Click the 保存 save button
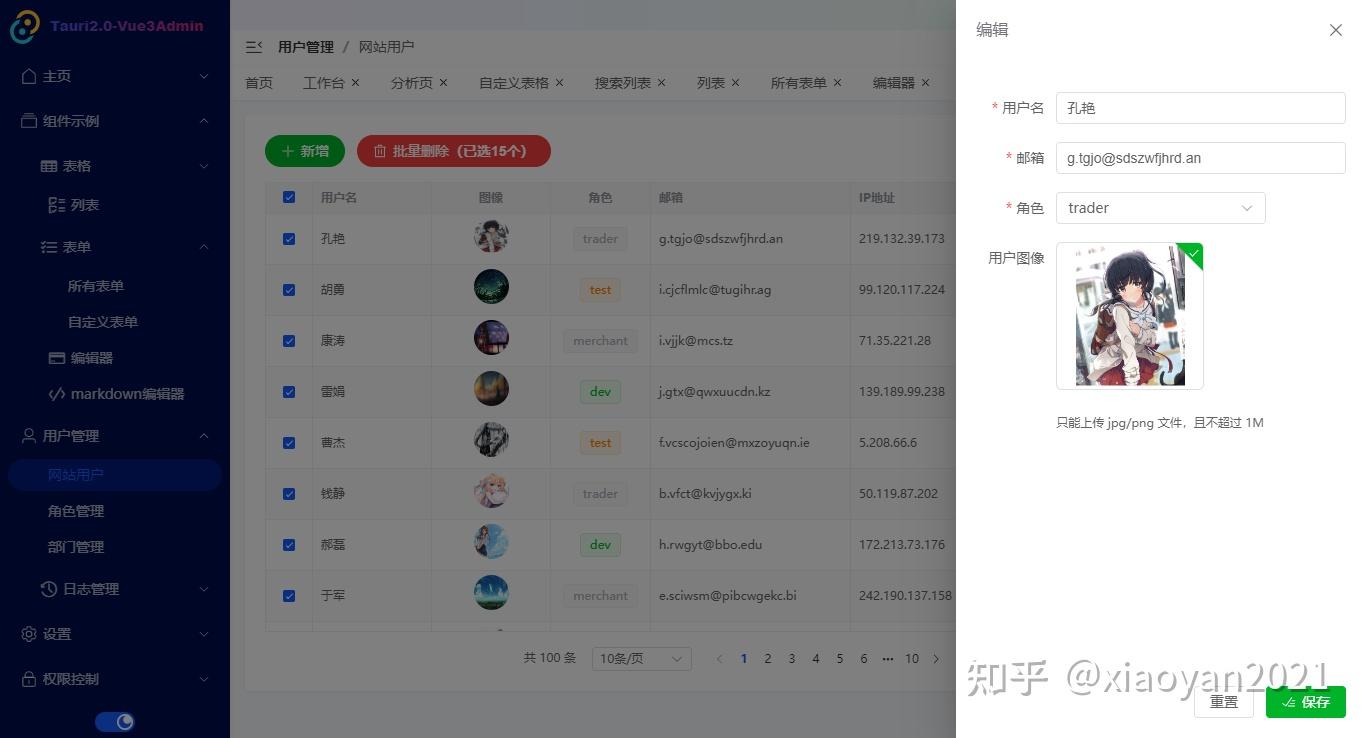Image resolution: width=1366 pixels, height=738 pixels. coord(1306,701)
